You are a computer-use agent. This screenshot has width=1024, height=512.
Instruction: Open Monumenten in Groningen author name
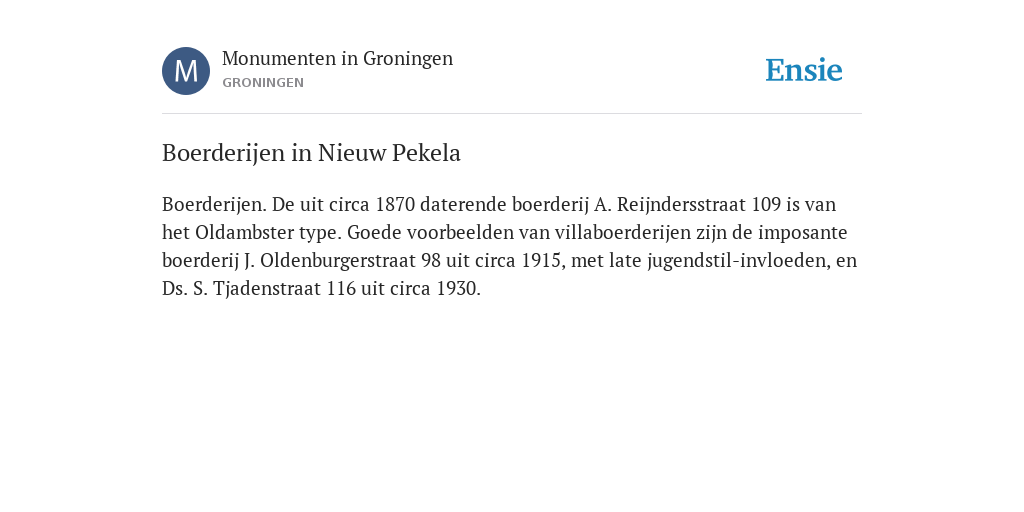coord(337,58)
